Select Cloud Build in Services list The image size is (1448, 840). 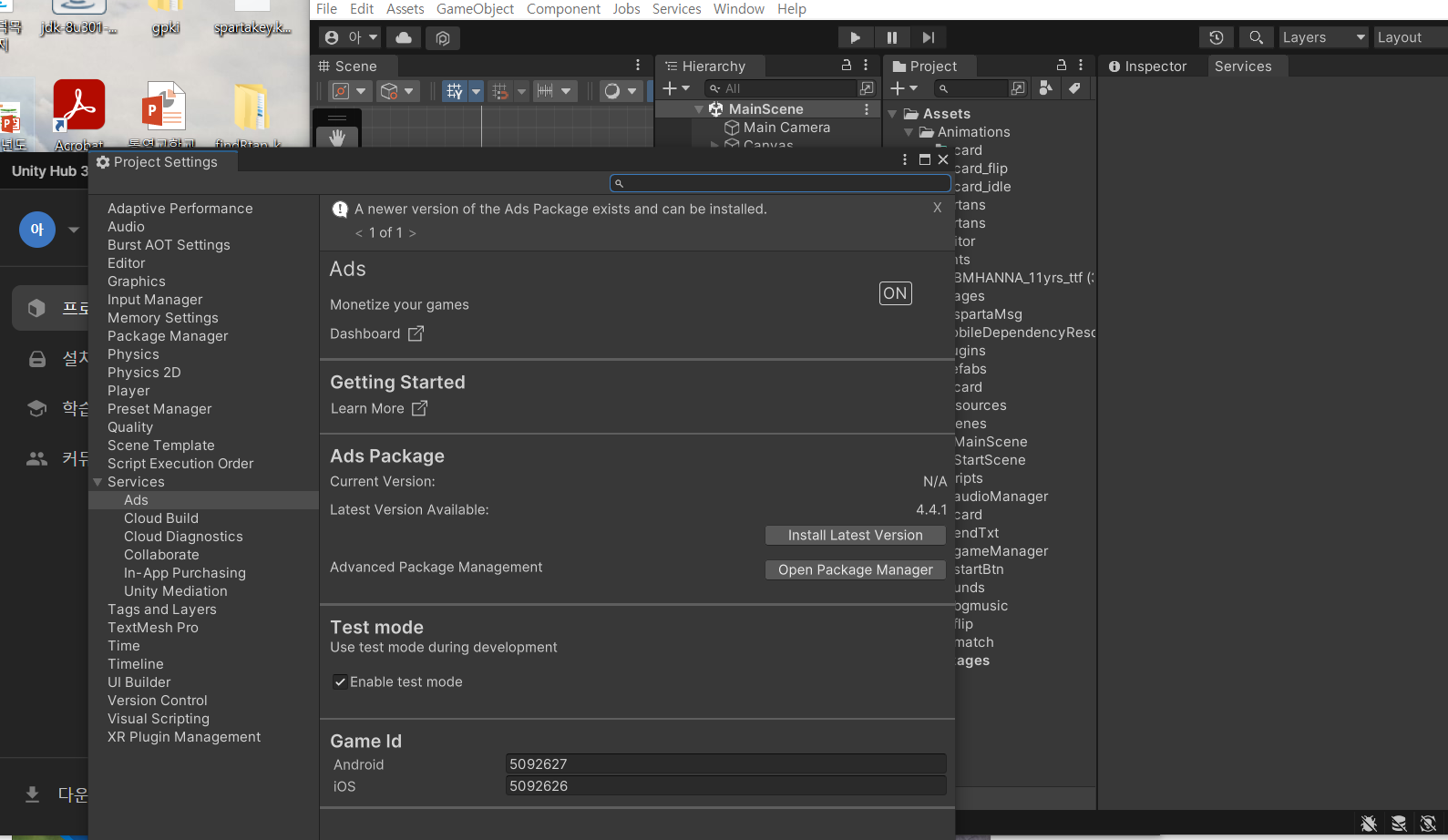tap(161, 518)
